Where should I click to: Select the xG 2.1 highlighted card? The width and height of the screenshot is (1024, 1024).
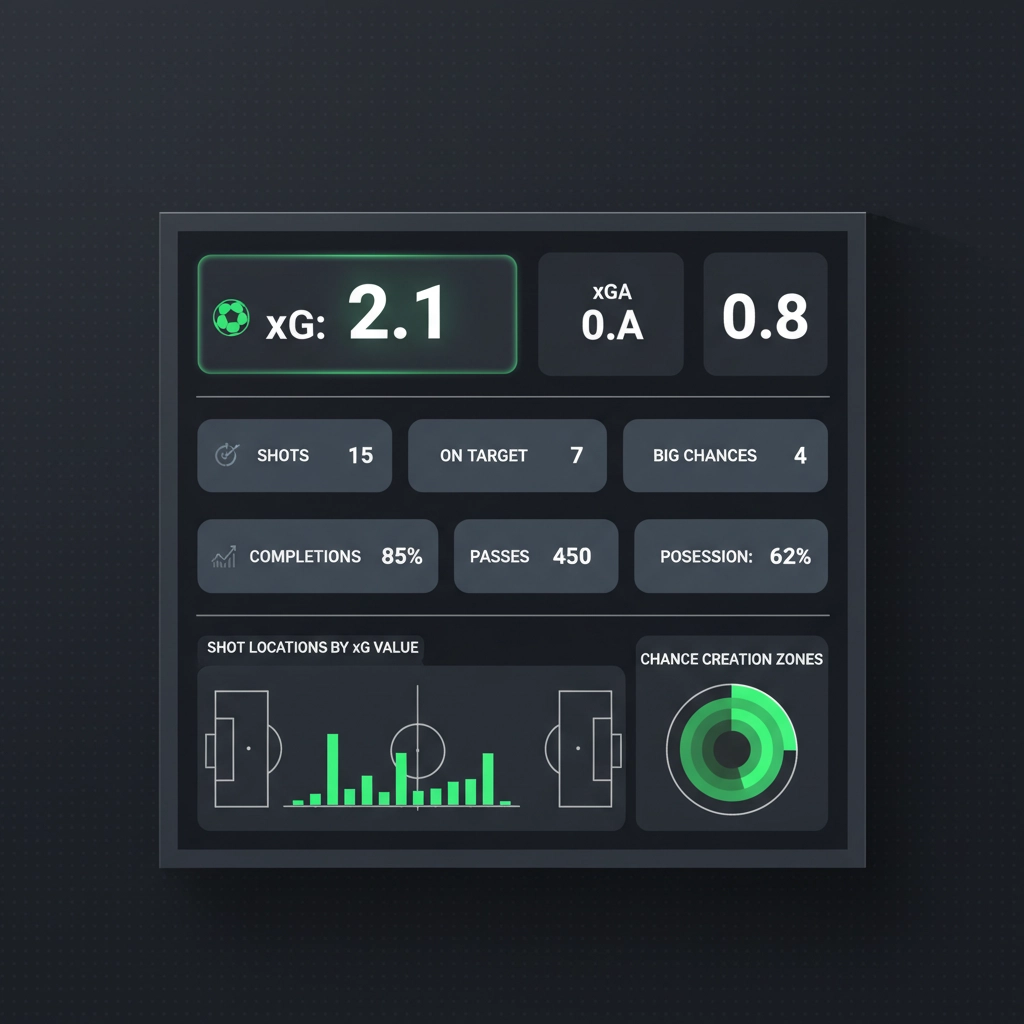click(357, 314)
